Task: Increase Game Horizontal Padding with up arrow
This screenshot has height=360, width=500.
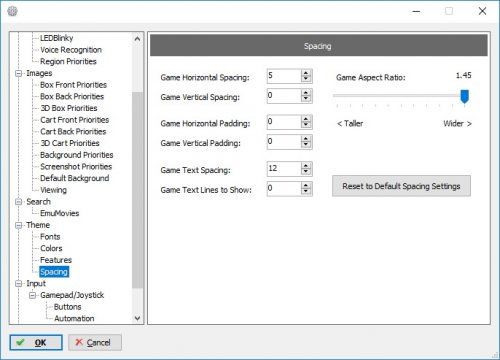Action: (x=306, y=119)
